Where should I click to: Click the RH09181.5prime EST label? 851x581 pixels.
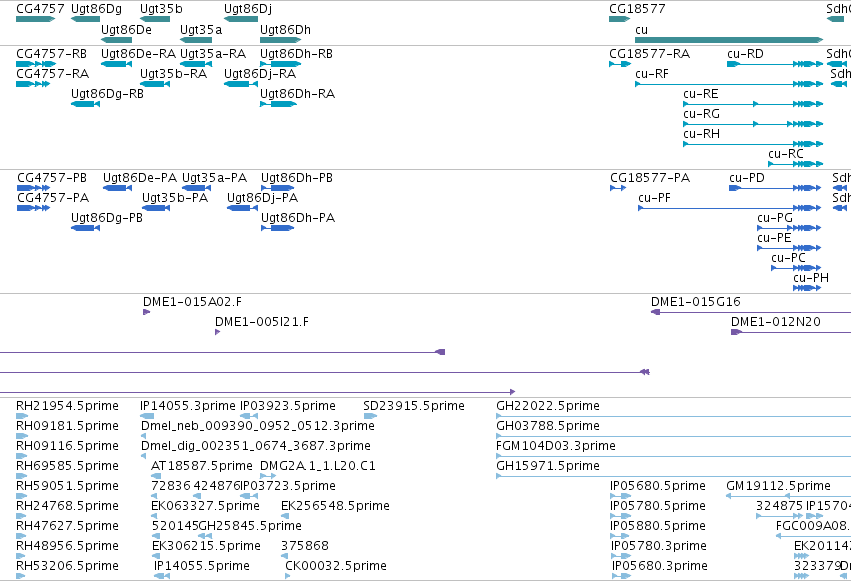(x=67, y=426)
